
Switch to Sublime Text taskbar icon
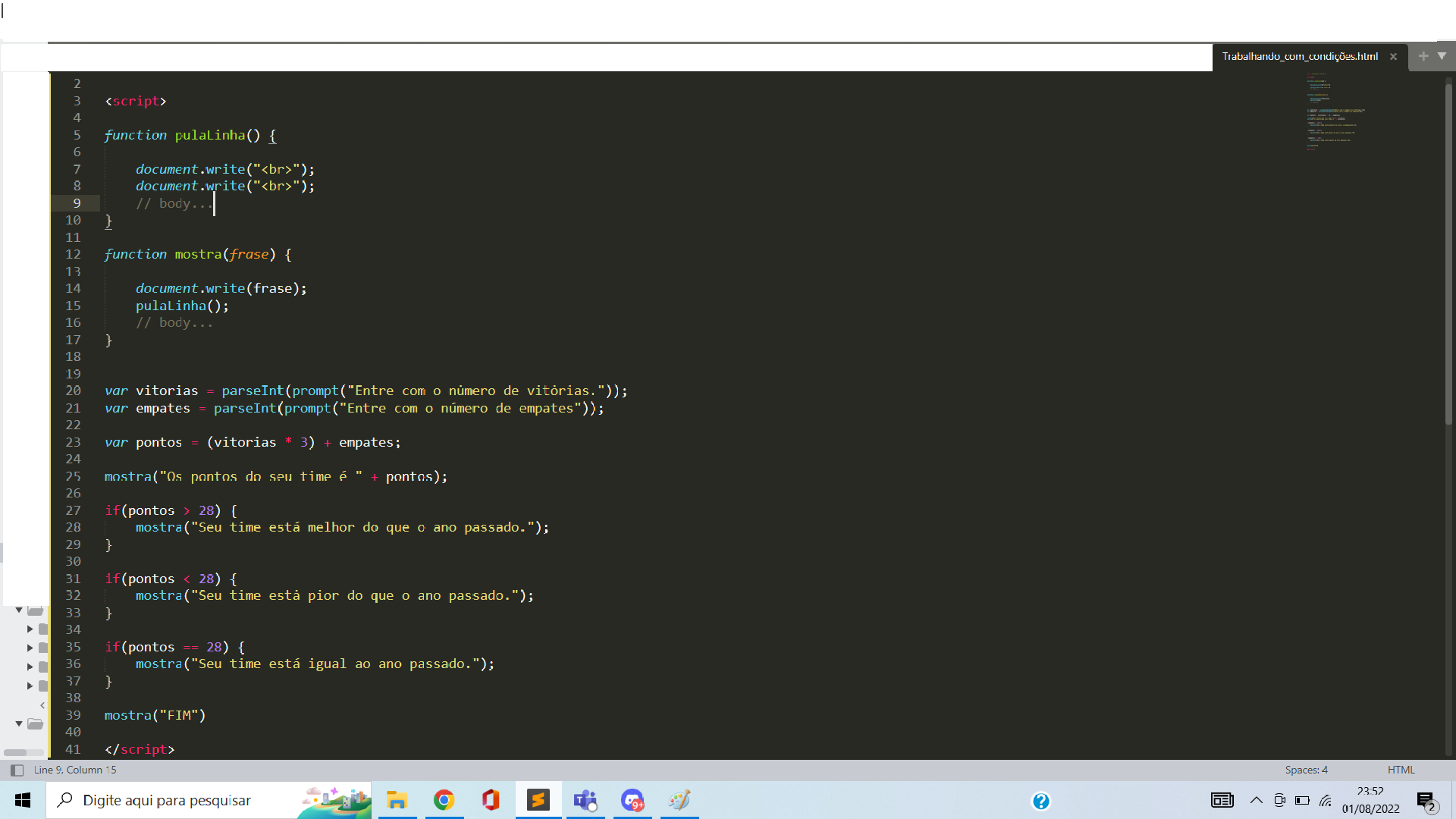[x=538, y=800]
